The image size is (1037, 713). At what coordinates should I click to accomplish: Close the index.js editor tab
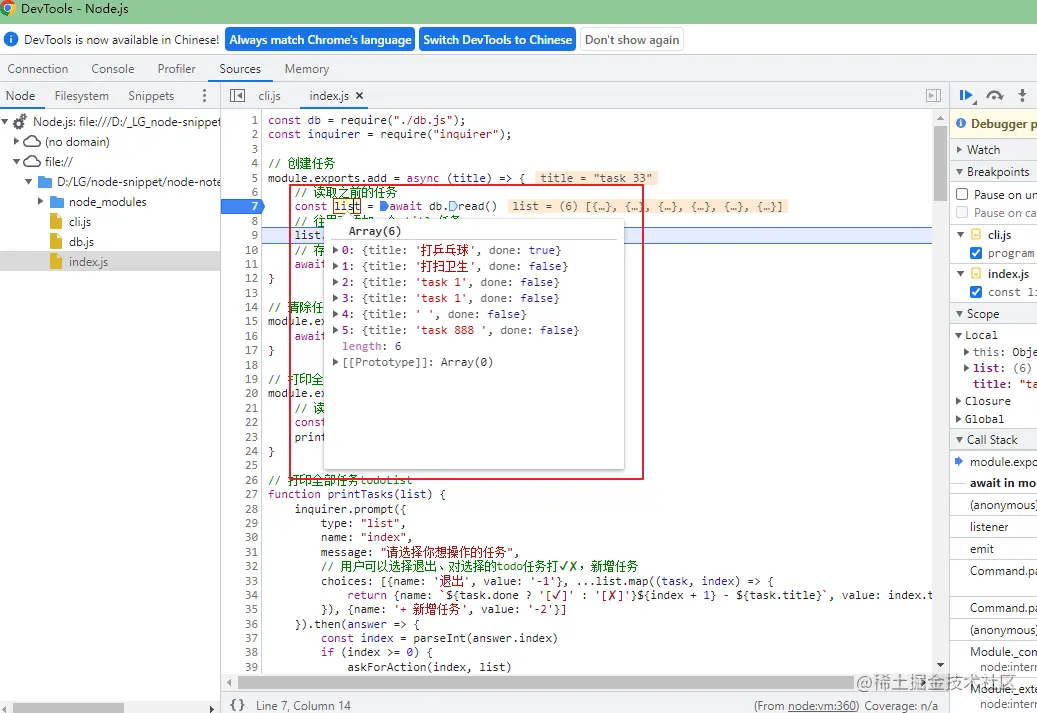coord(360,96)
